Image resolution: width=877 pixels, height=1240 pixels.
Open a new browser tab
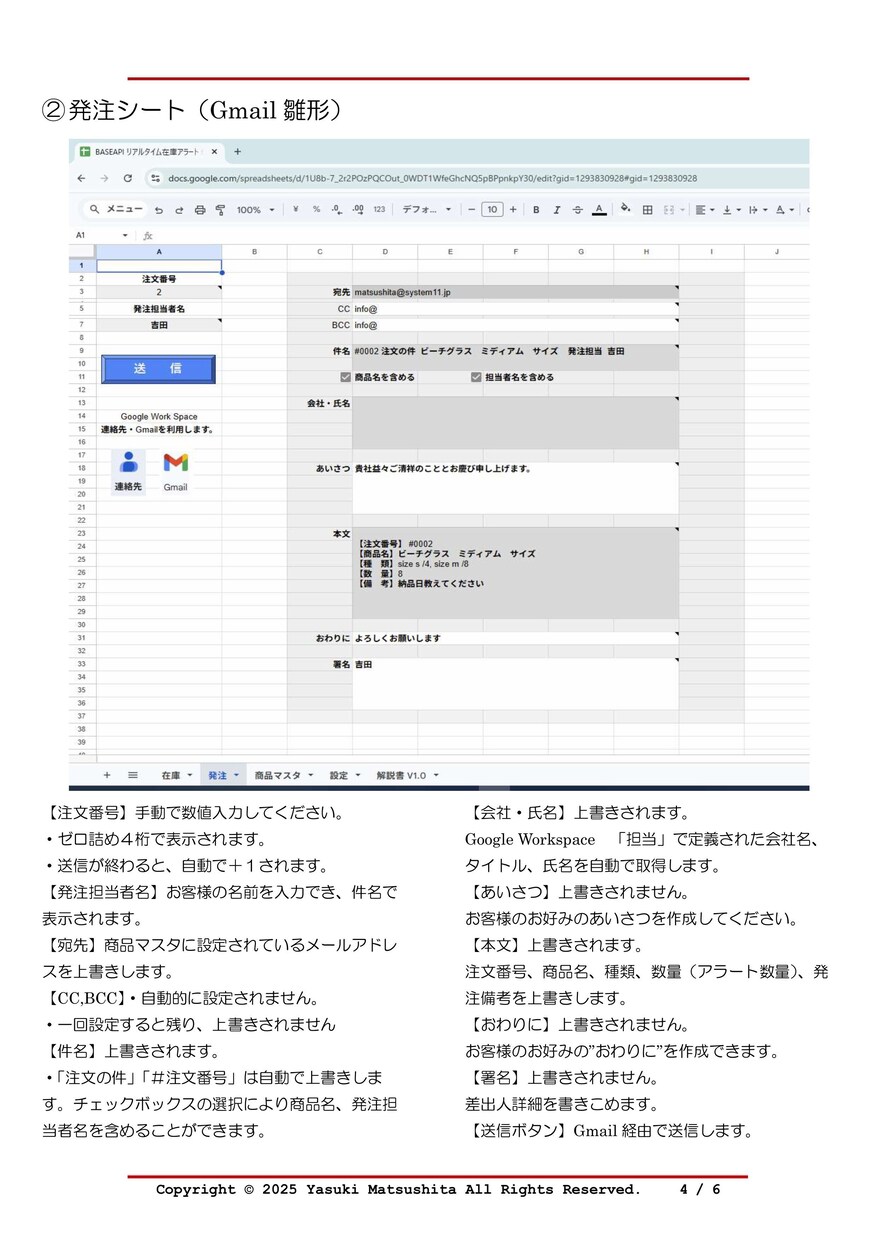pos(237,152)
